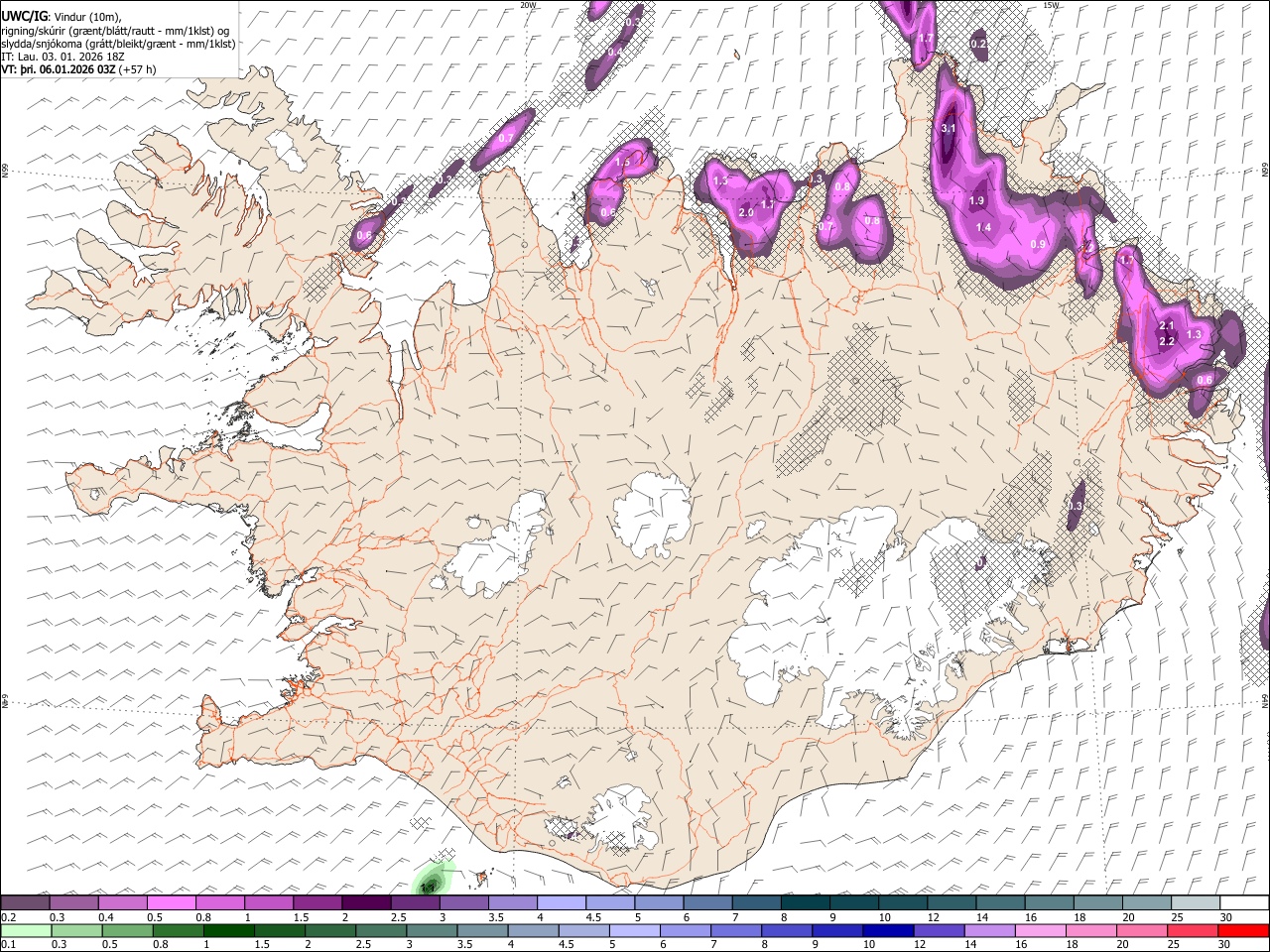Click the "30" label under lower legend row
This screenshot has width=1270, height=952.
1225,944
